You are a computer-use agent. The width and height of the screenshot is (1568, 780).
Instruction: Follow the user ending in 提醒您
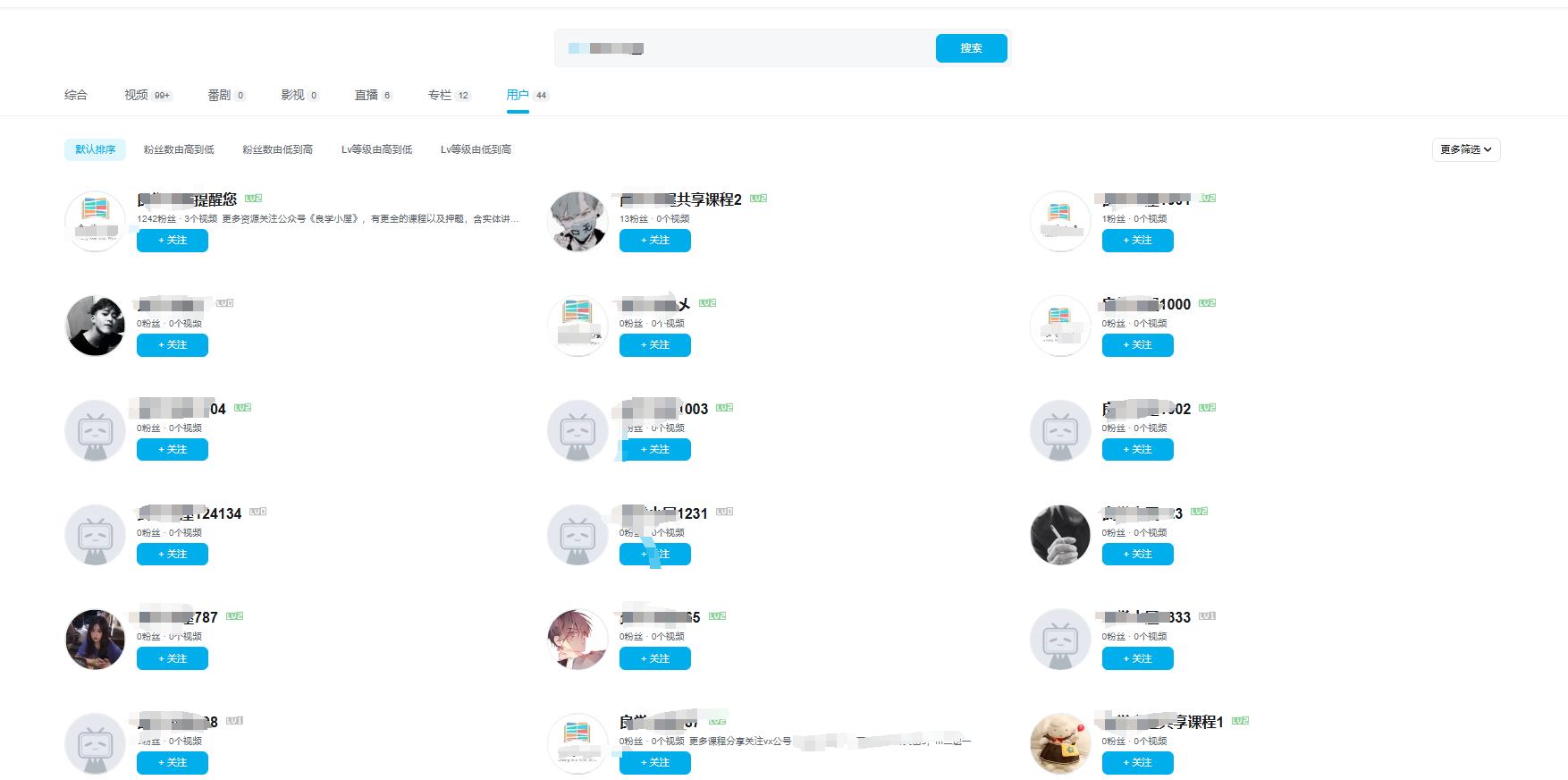(173, 241)
